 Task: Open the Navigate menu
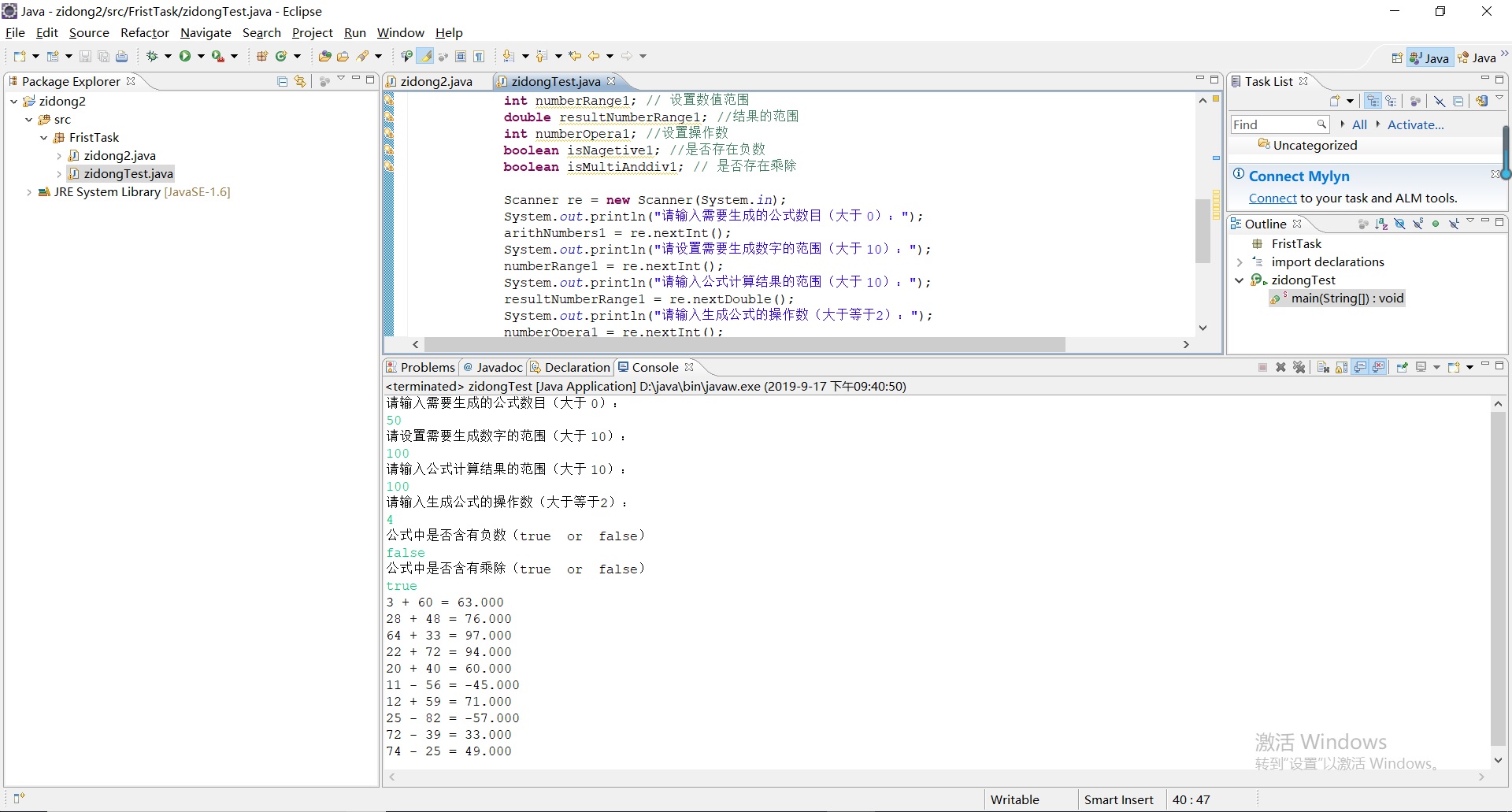[206, 32]
